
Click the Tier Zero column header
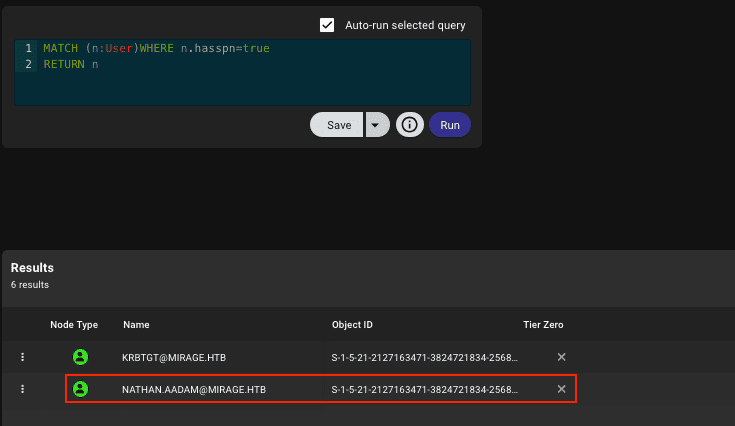pyautogui.click(x=543, y=325)
